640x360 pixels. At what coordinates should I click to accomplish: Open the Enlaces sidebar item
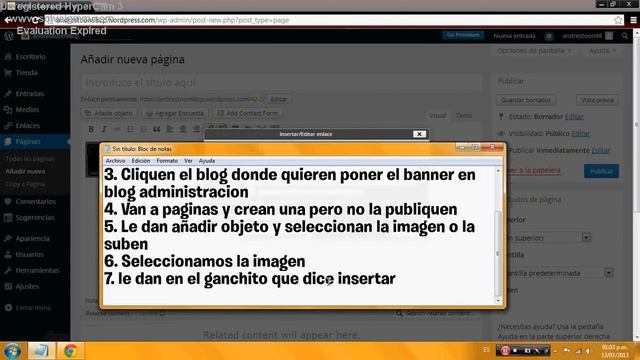[x=28, y=126]
